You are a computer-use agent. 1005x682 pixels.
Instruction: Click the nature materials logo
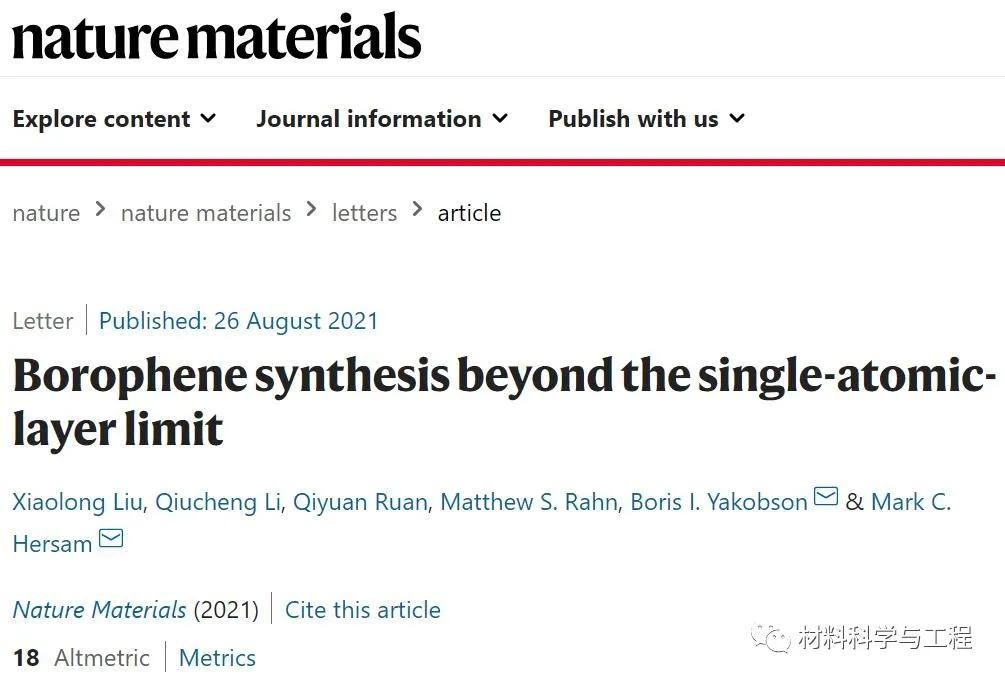(x=215, y=36)
